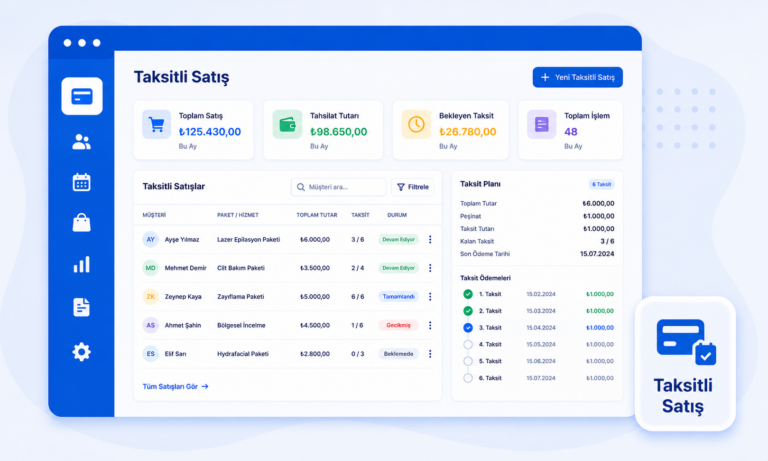Open settings gear in sidebar
Image resolution: width=768 pixels, height=461 pixels.
coord(81,352)
